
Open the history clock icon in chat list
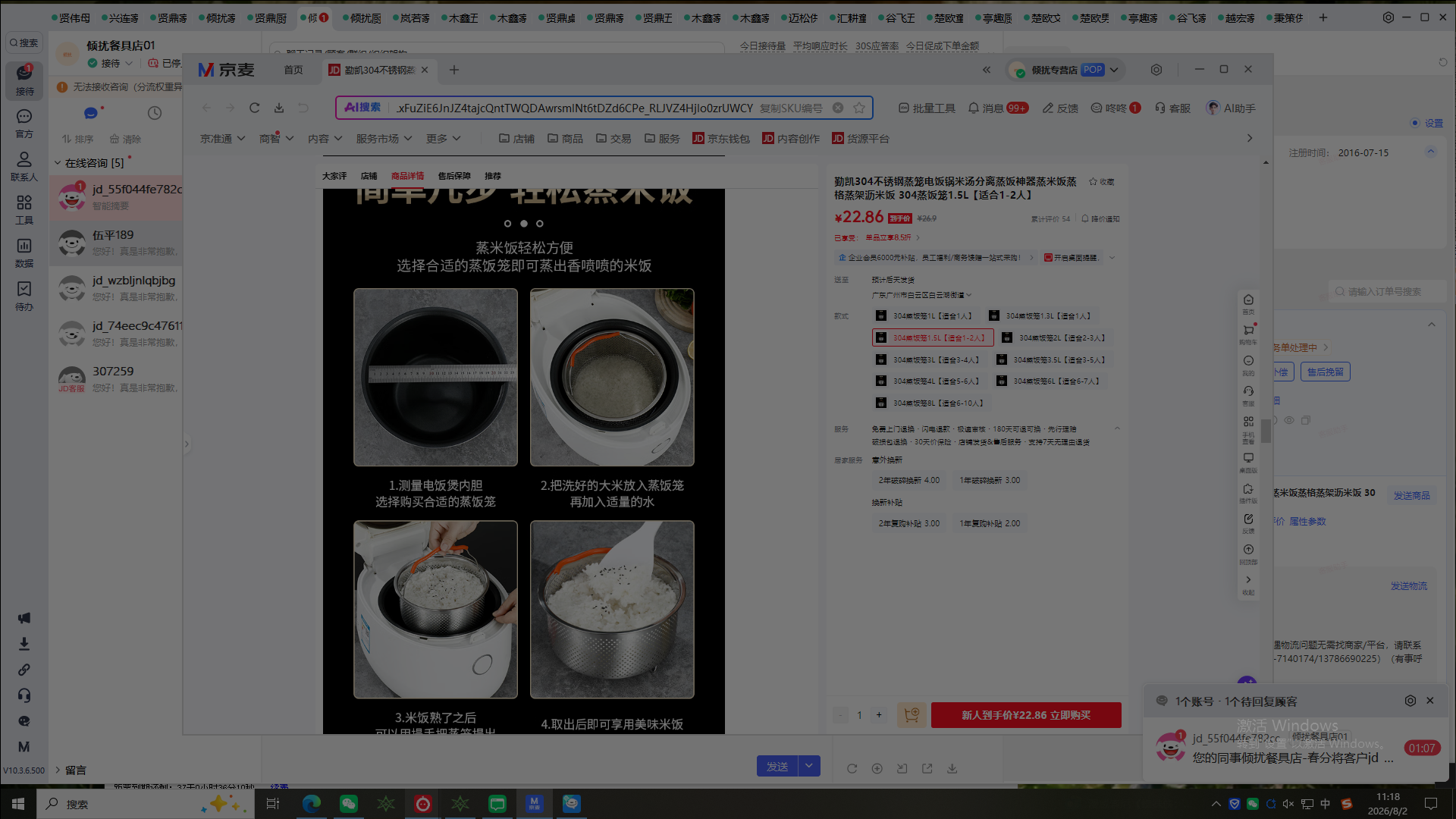point(155,113)
